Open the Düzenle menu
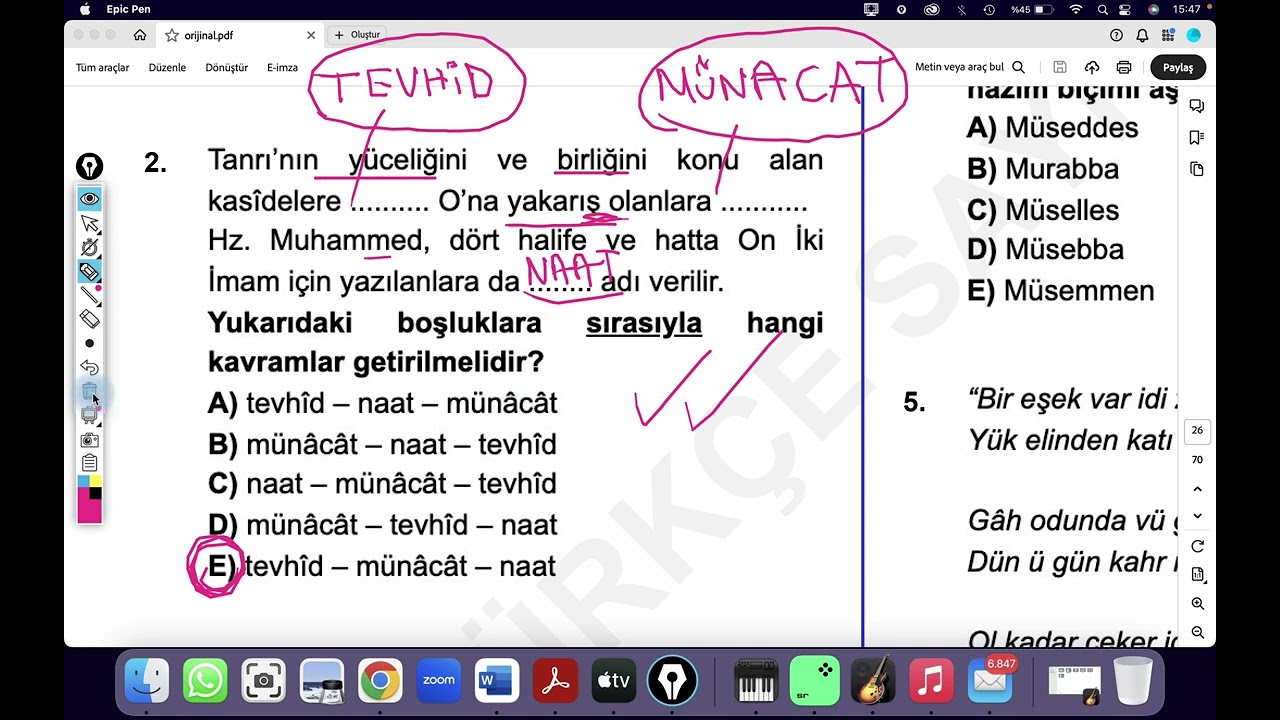Image resolution: width=1280 pixels, height=720 pixels. (167, 68)
